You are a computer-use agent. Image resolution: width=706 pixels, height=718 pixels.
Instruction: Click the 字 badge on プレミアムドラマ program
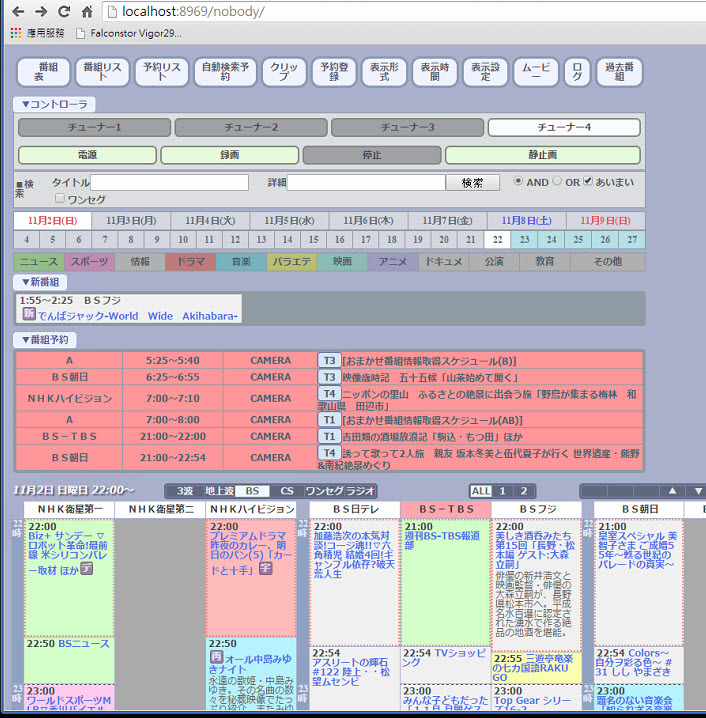266,568
